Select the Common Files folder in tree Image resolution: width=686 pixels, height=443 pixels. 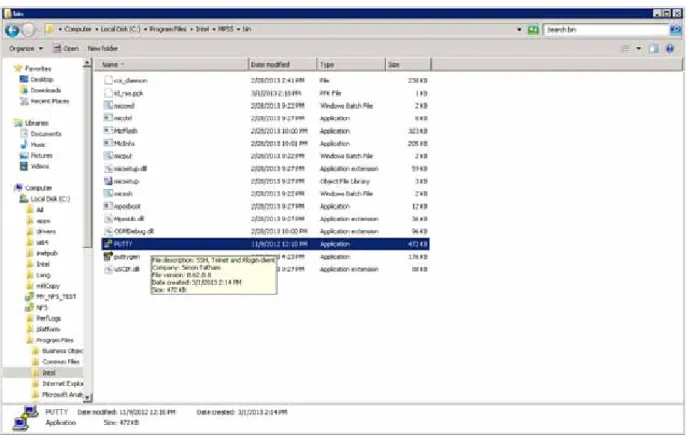tap(61, 362)
